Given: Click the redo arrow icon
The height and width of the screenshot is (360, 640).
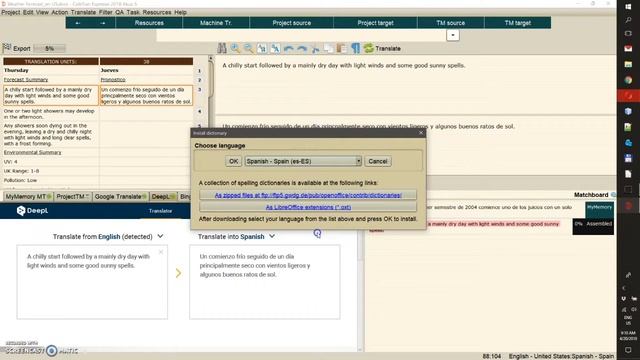Looking at the screenshot, I should (302, 49).
